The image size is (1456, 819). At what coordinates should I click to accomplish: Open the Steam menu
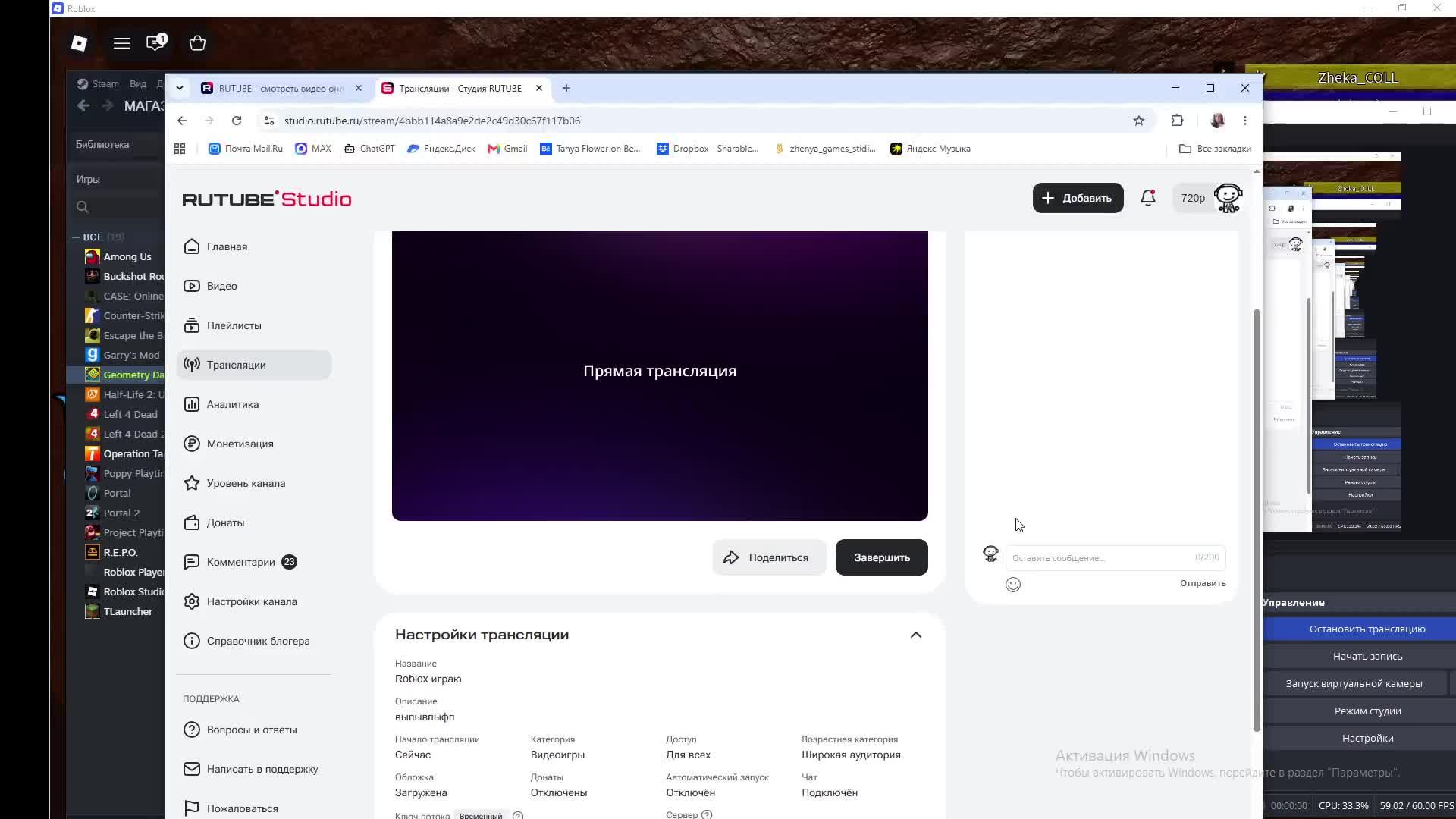coord(98,83)
